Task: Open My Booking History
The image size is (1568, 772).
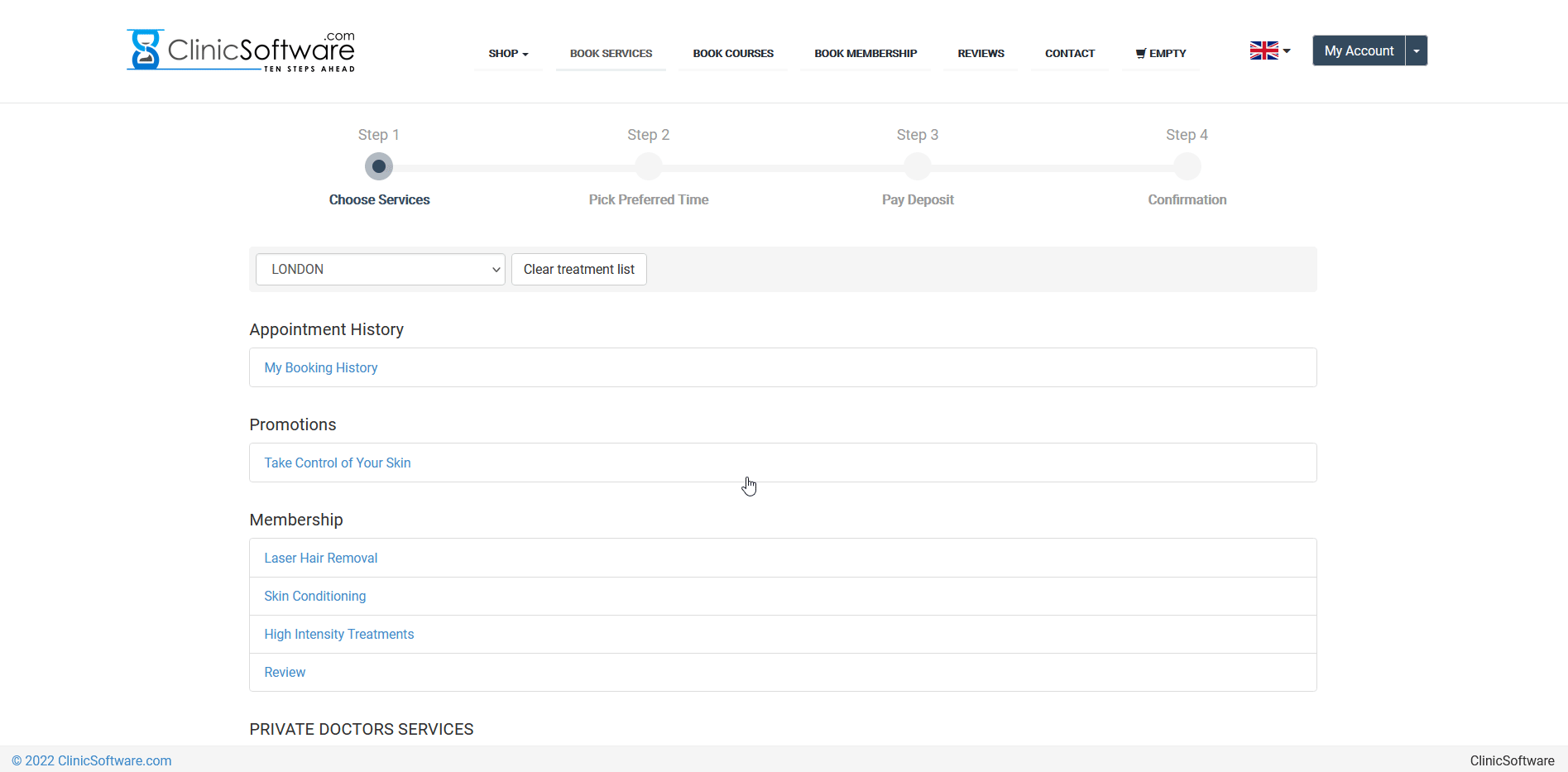Action: click(x=321, y=368)
